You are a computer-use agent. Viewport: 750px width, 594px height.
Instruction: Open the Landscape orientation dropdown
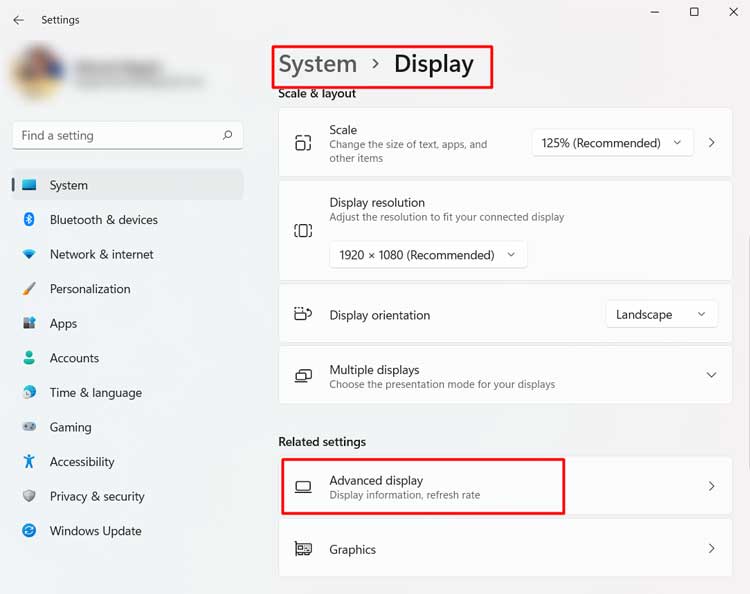662,315
